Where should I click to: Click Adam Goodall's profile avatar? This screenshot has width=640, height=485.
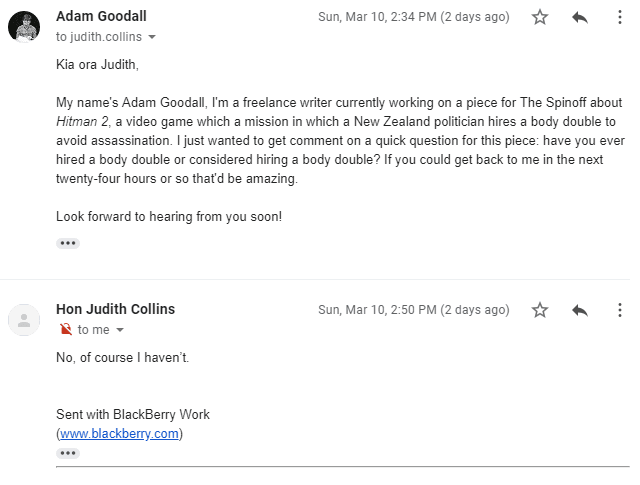pyautogui.click(x=24, y=26)
